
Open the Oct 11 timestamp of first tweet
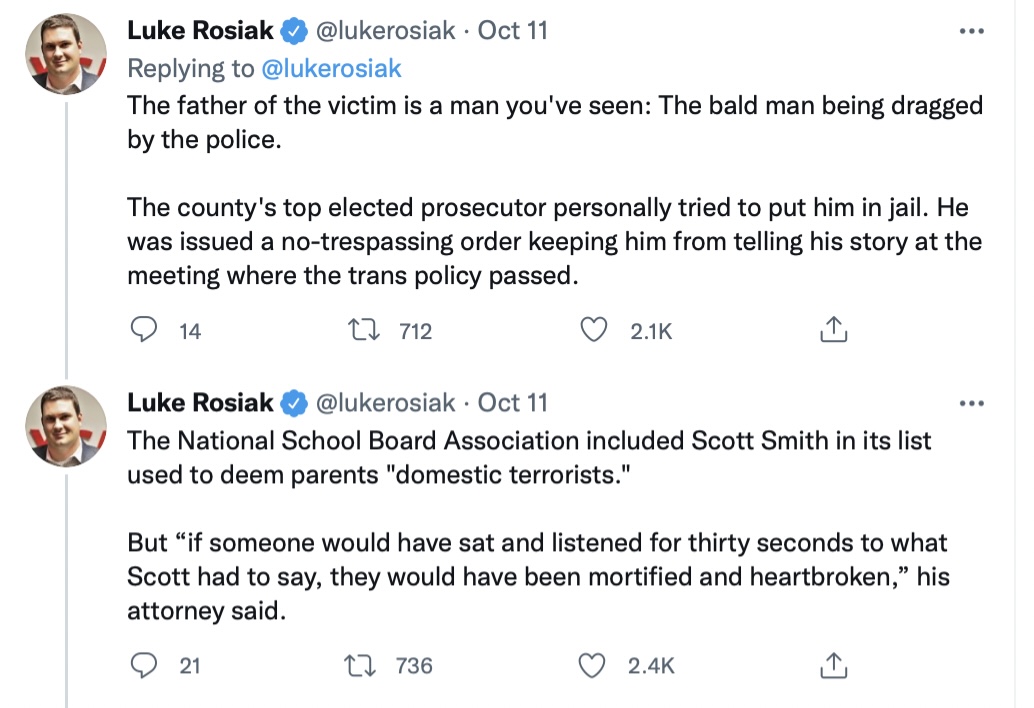513,31
